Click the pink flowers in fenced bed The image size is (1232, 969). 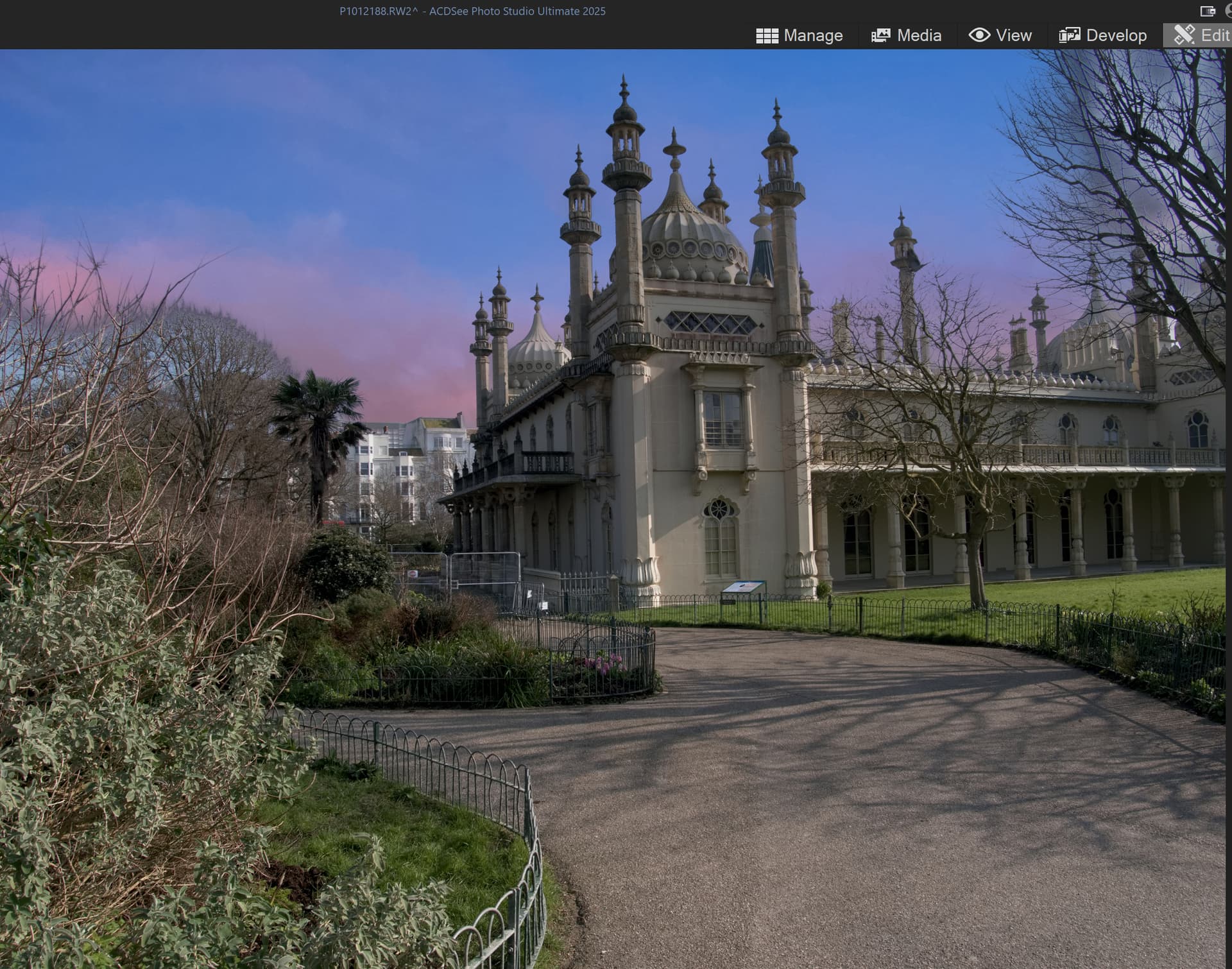click(x=601, y=663)
